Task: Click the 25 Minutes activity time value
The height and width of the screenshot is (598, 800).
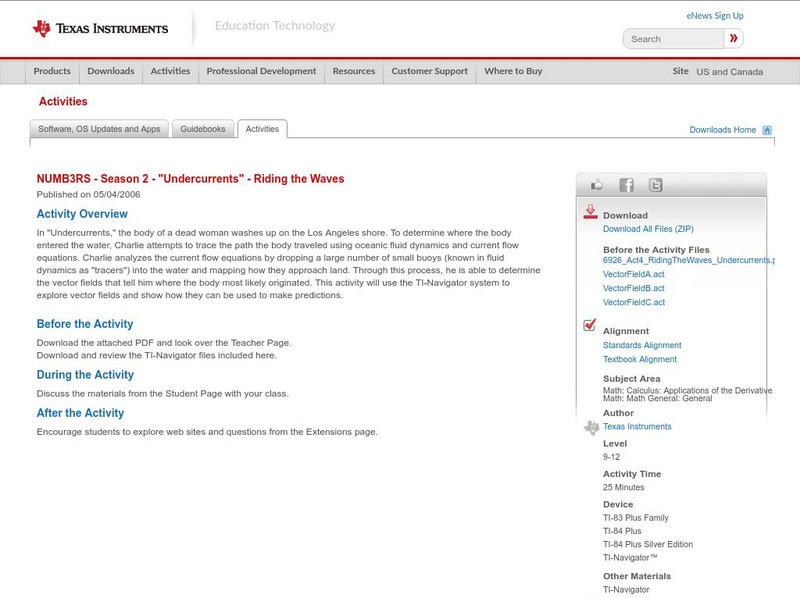Action: pyautogui.click(x=623, y=488)
